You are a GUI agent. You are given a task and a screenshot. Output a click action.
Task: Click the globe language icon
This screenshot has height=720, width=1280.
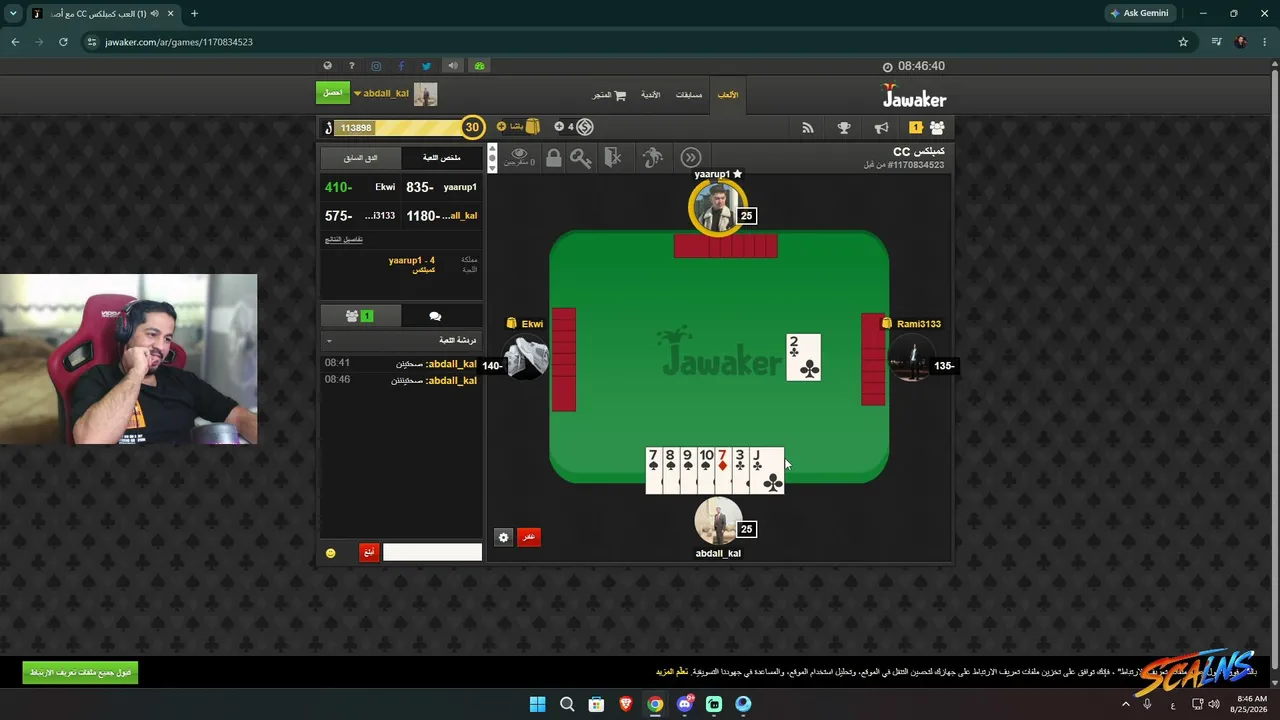[x=327, y=66]
